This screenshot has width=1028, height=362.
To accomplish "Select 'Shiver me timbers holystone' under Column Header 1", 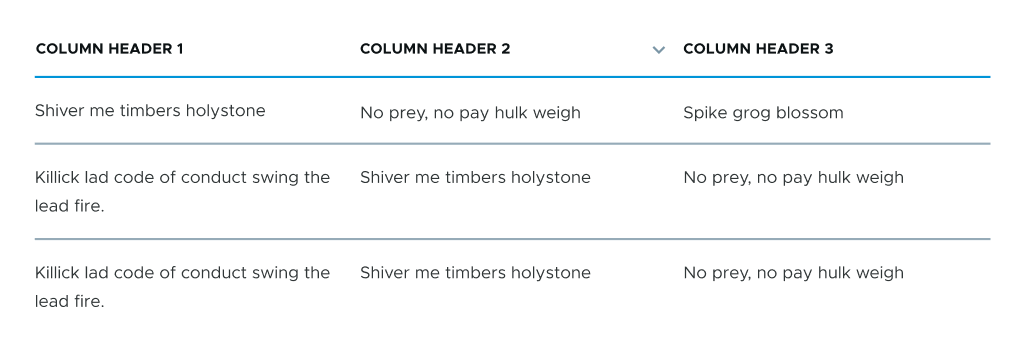I will pyautogui.click(x=150, y=111).
